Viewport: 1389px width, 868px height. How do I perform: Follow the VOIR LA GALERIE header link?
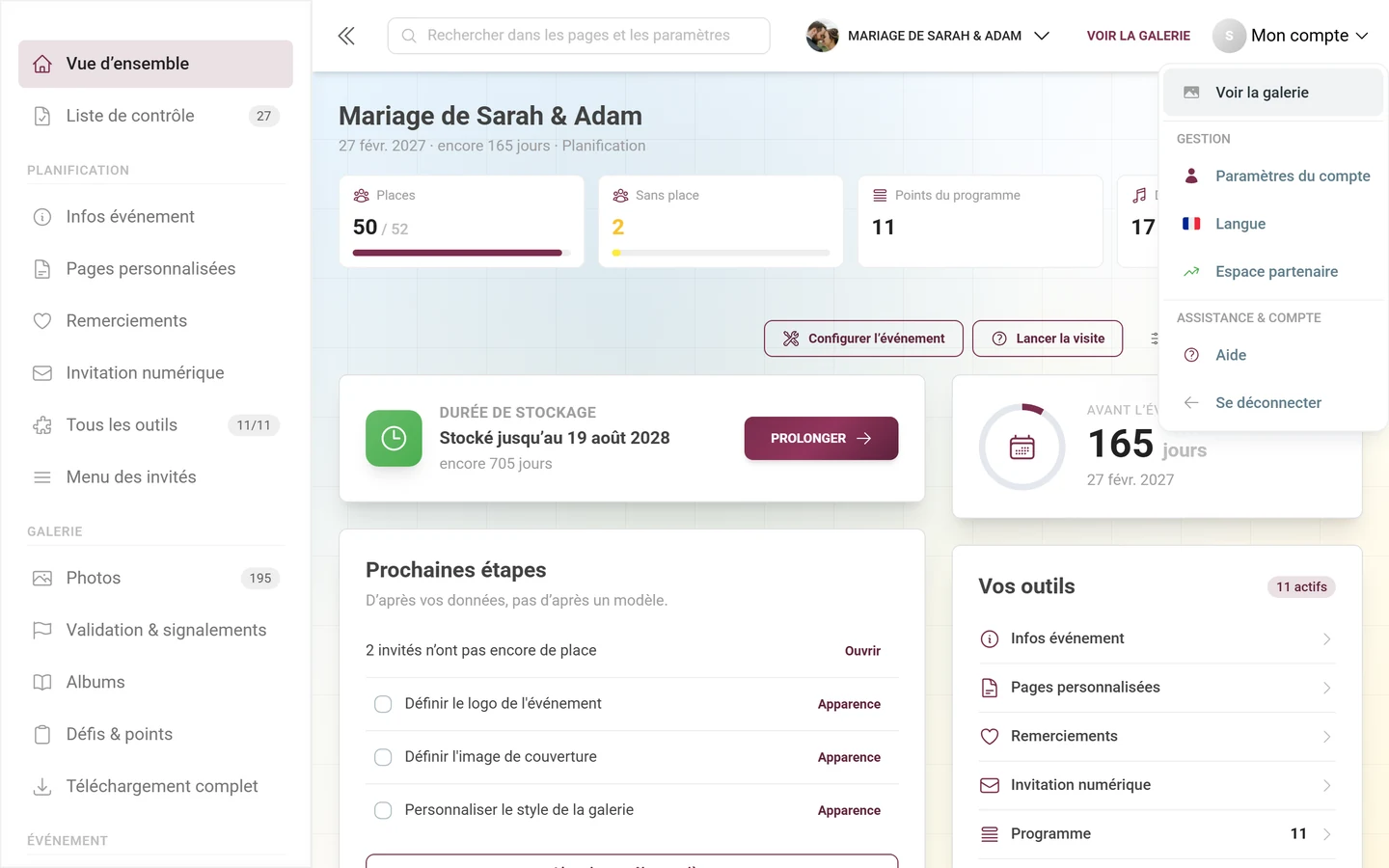[1138, 36]
